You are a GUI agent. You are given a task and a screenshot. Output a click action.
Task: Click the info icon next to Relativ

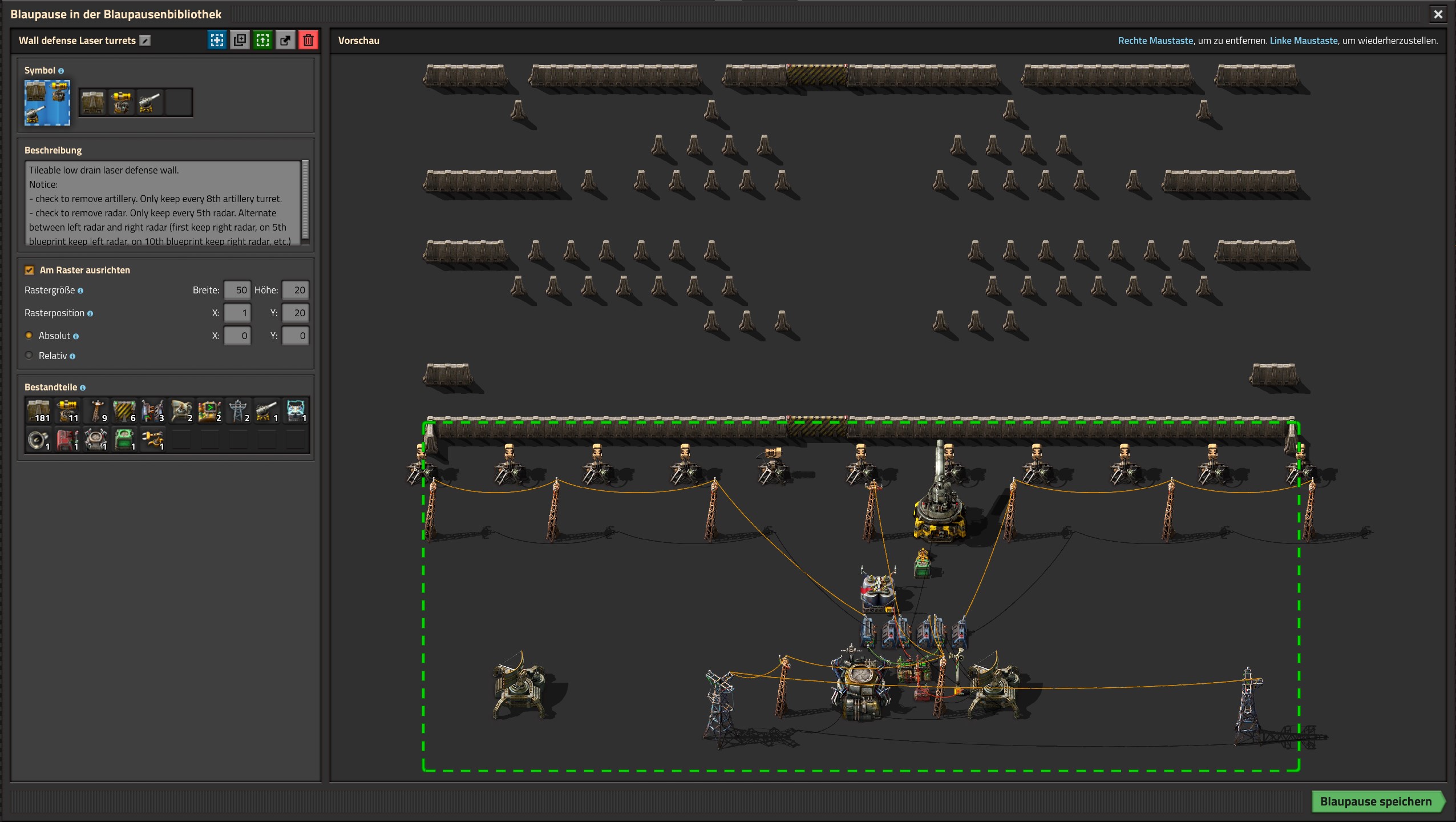(72, 356)
